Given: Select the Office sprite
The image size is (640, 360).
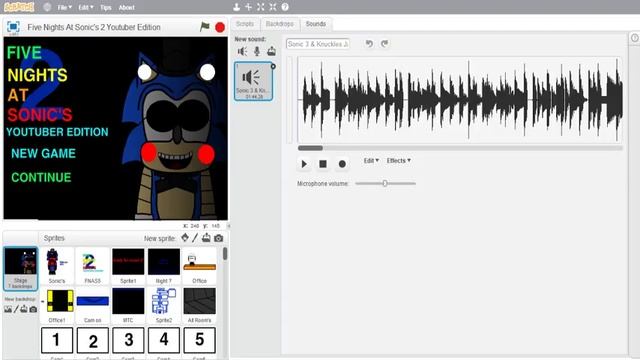Looking at the screenshot, I should pos(199,266).
